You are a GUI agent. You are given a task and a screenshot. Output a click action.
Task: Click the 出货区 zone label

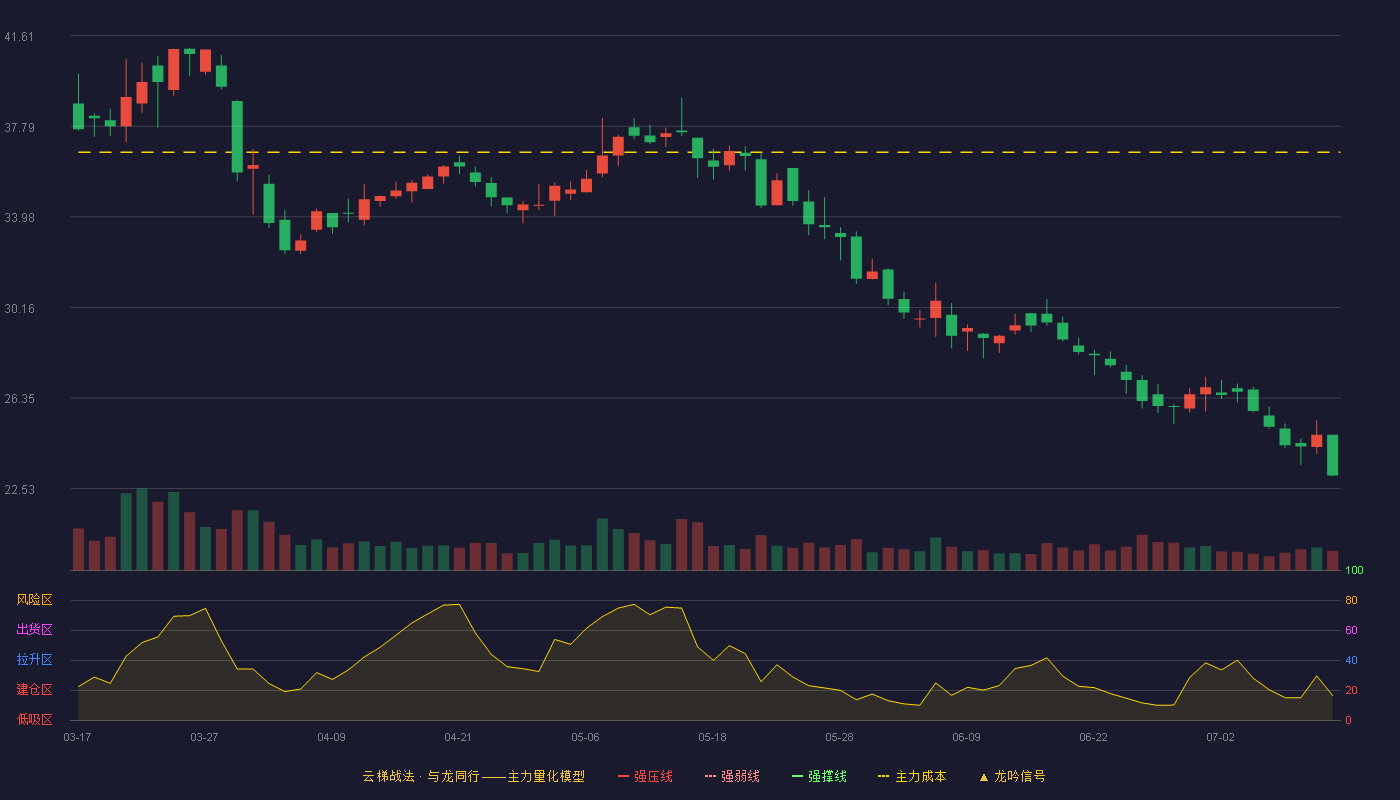pyautogui.click(x=34, y=630)
